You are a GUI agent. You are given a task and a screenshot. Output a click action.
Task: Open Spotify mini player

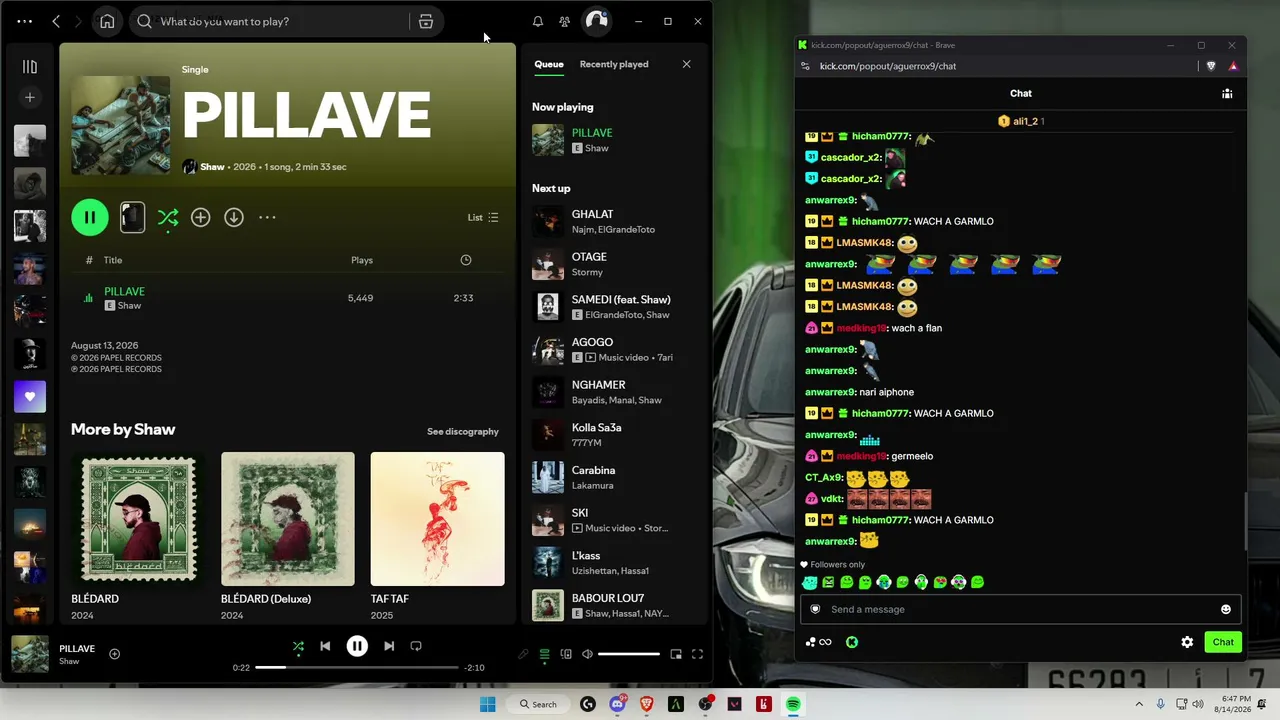coord(676,654)
